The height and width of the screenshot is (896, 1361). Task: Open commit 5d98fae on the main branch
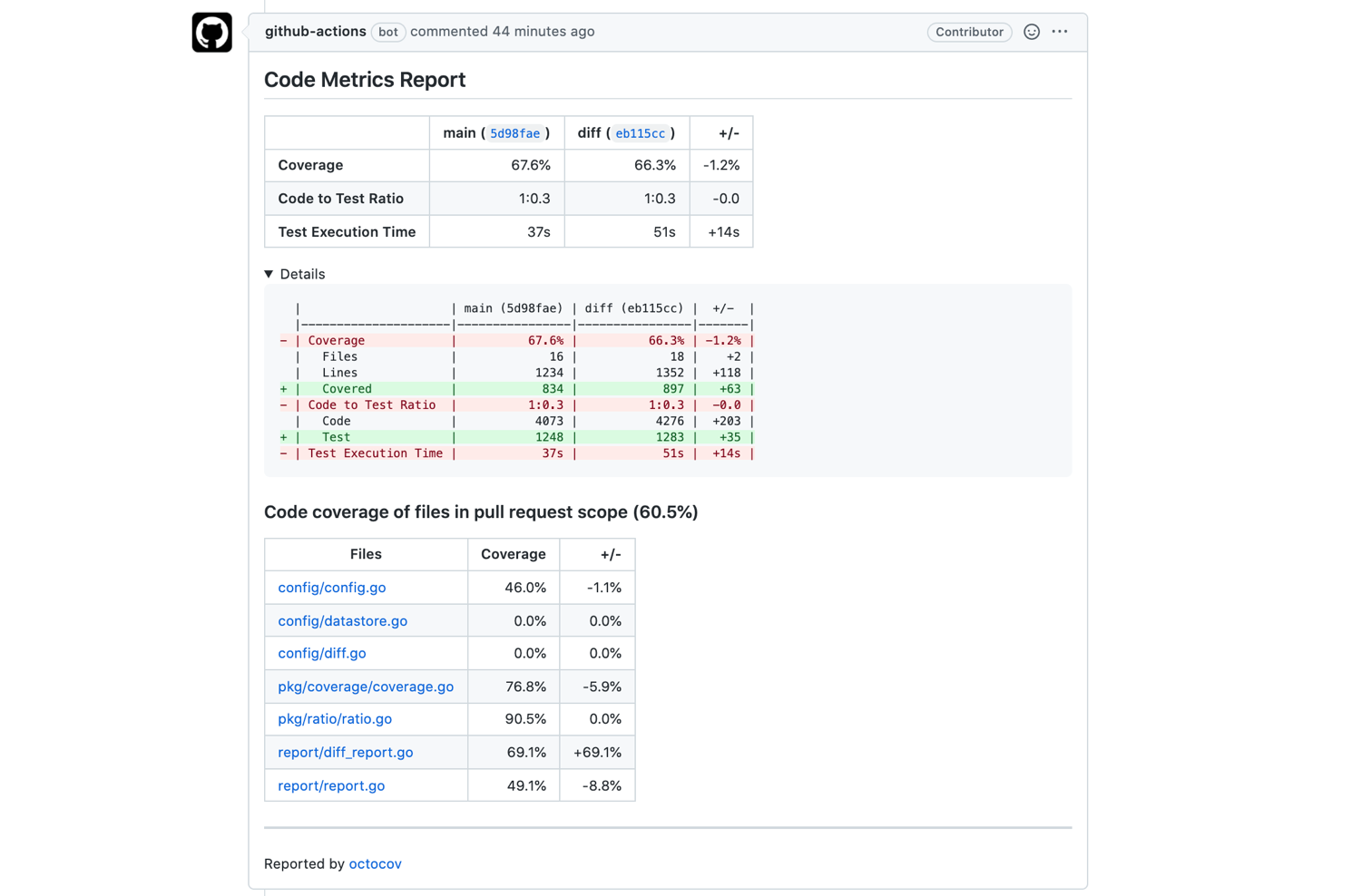point(515,132)
